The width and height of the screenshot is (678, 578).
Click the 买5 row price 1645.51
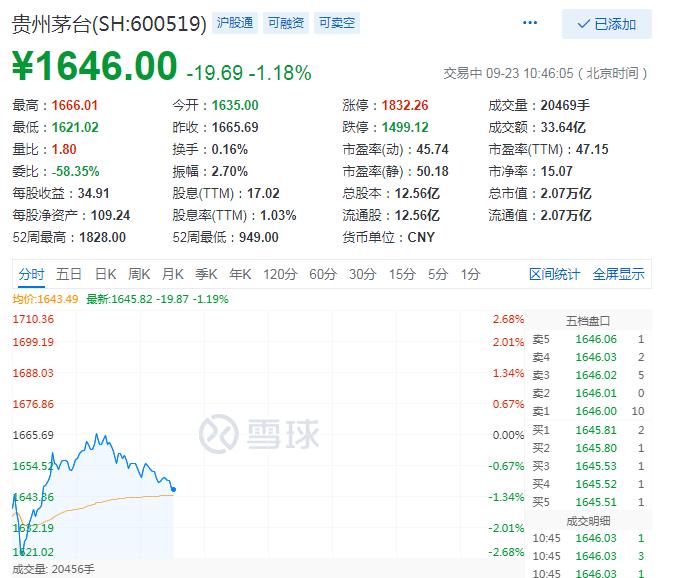(x=596, y=502)
